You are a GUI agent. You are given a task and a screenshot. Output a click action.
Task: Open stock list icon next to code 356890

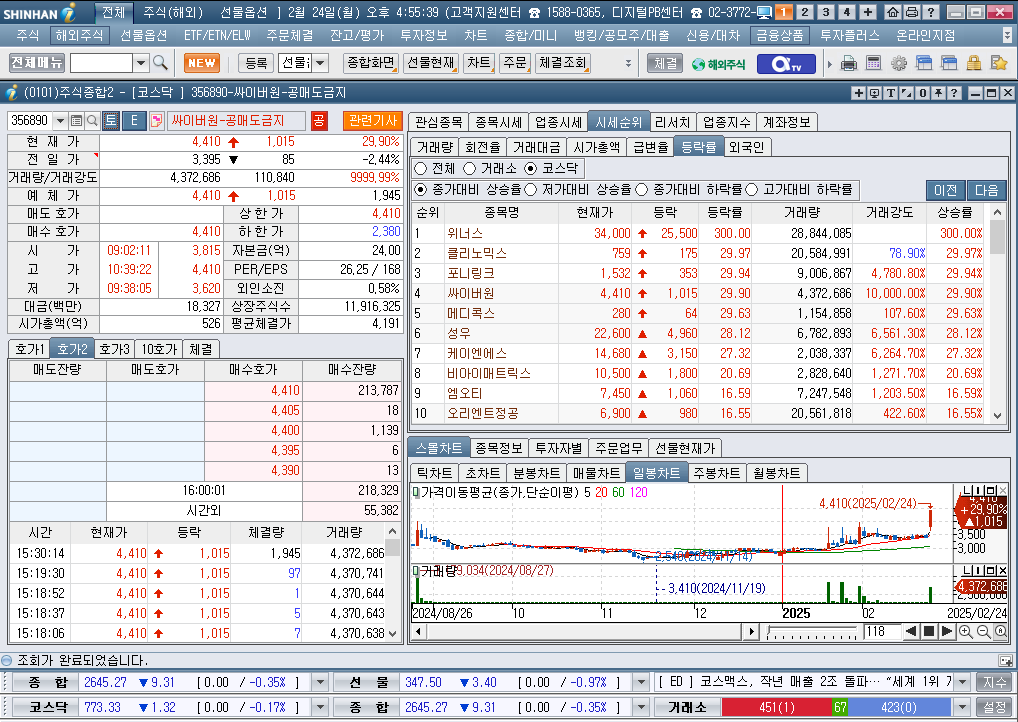click(76, 121)
